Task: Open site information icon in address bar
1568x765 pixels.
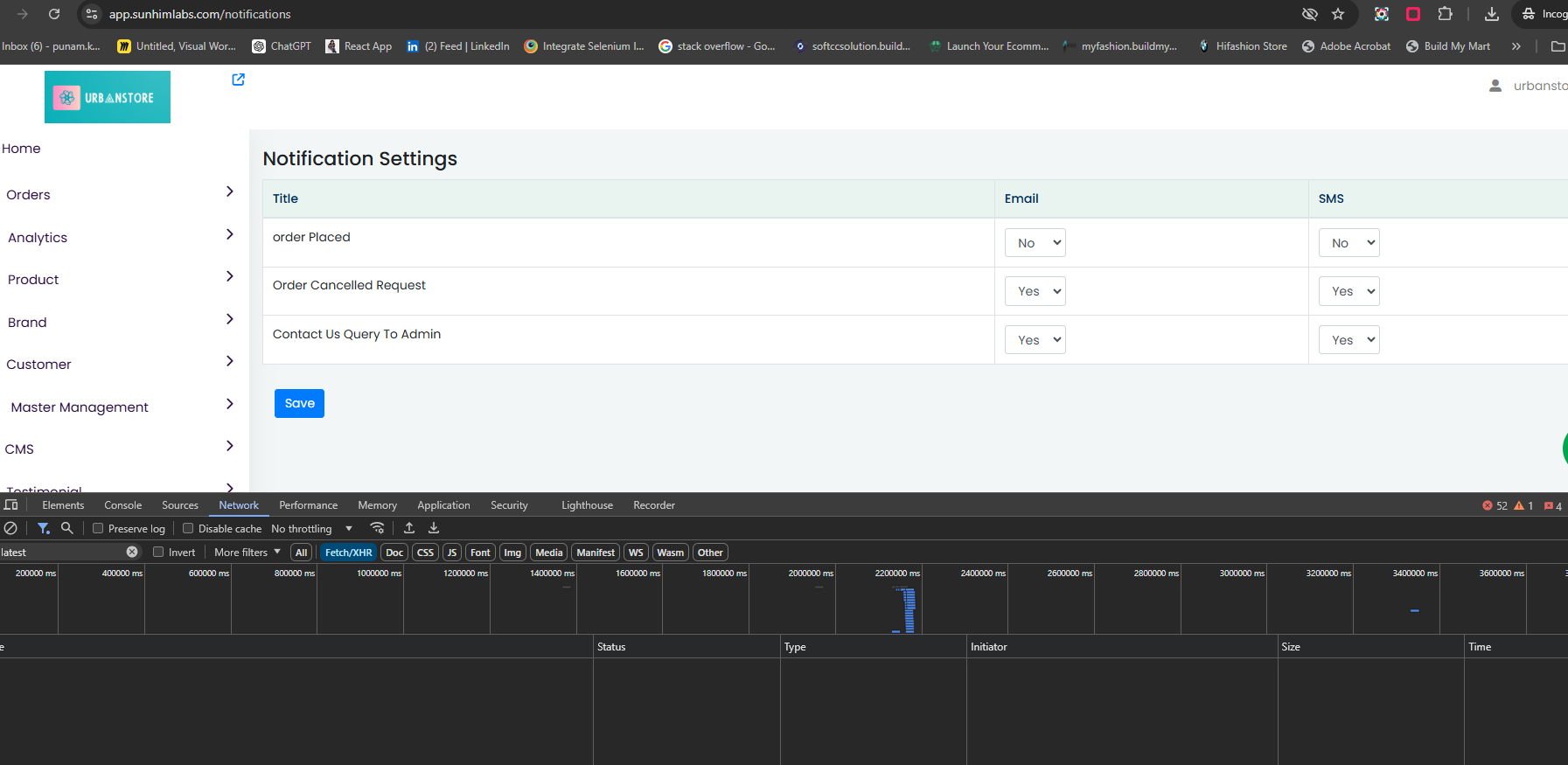Action: click(92, 14)
